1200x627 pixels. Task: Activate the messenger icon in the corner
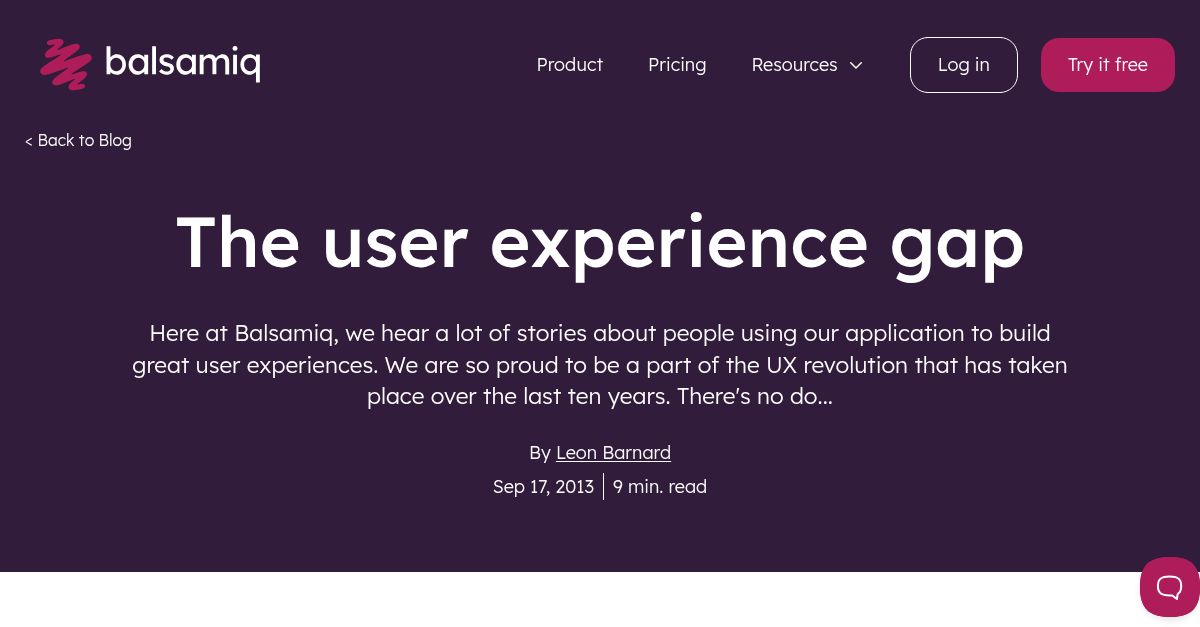tap(1170, 587)
